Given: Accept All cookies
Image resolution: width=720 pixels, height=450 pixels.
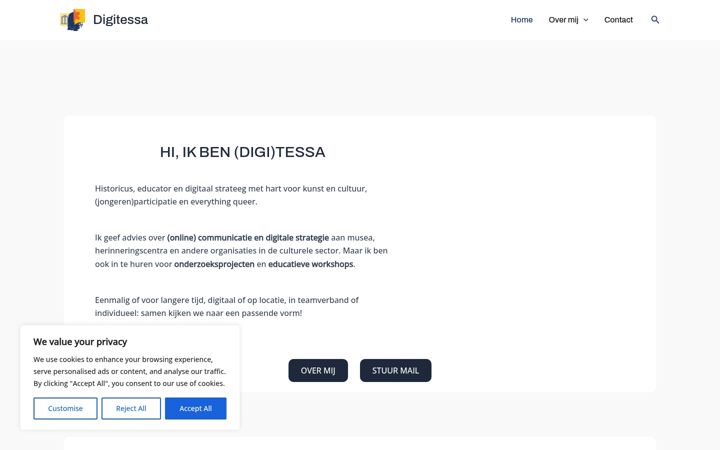Looking at the screenshot, I should pos(196,408).
